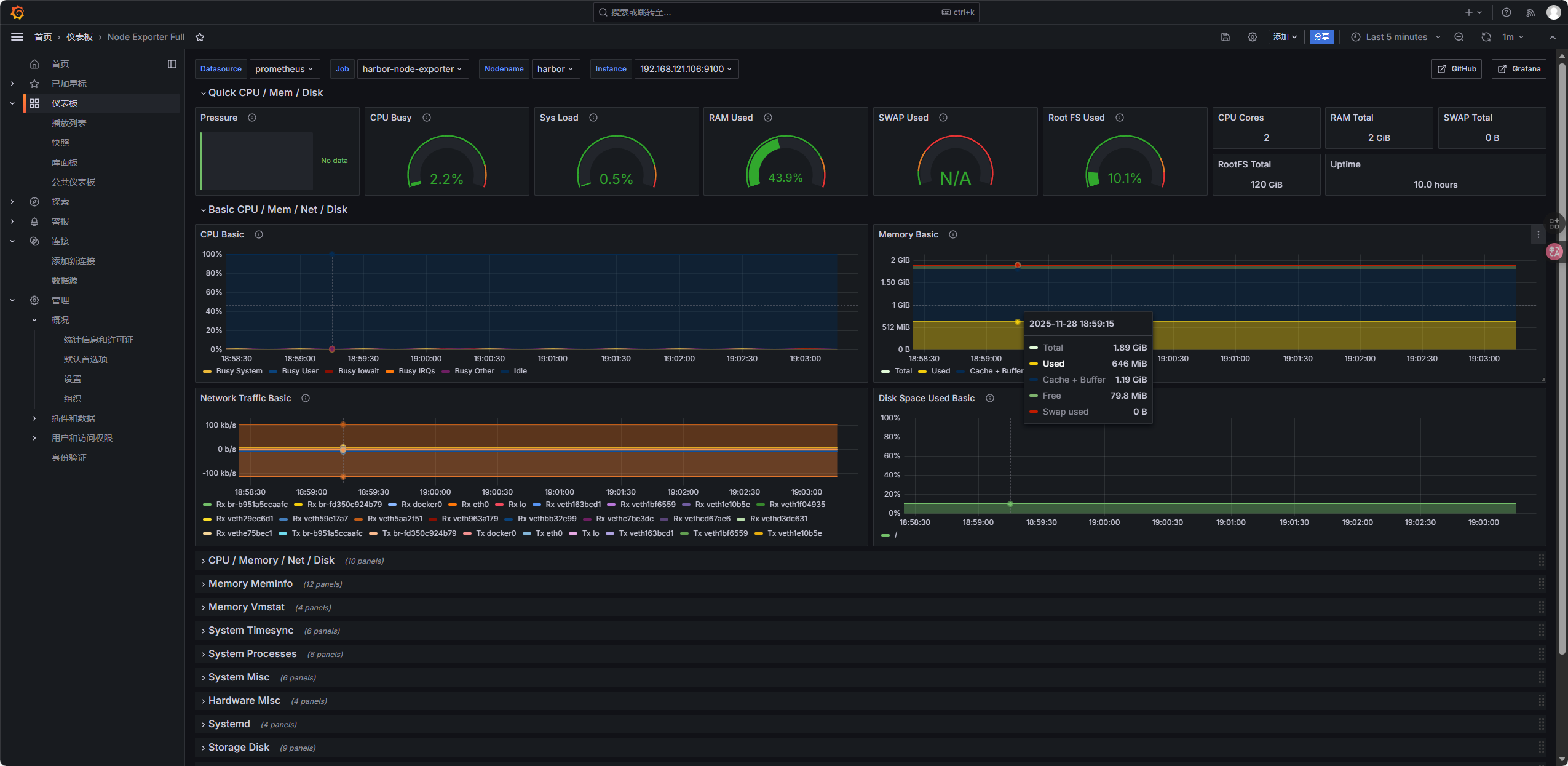Open the Datasource prometheus dropdown

click(284, 69)
